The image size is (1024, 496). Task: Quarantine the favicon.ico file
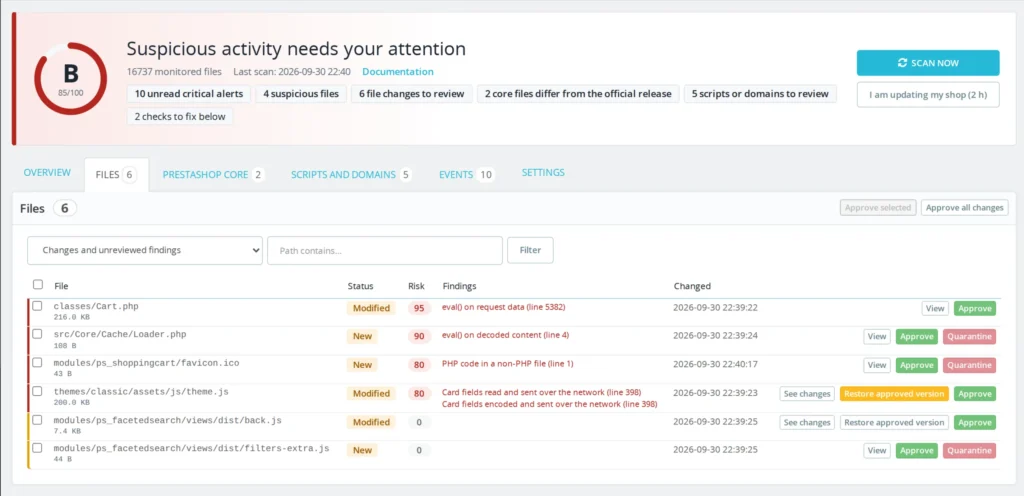click(x=970, y=365)
